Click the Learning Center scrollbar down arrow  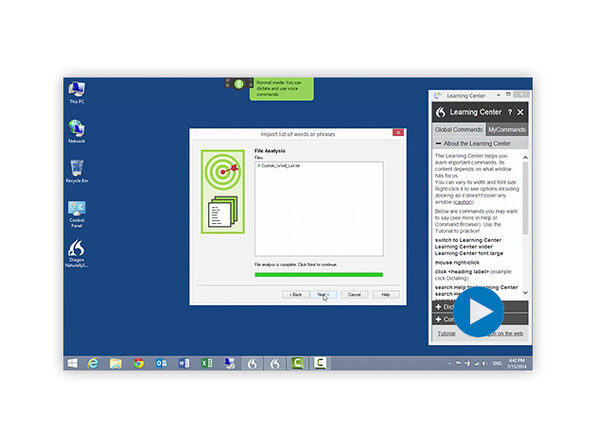click(525, 293)
